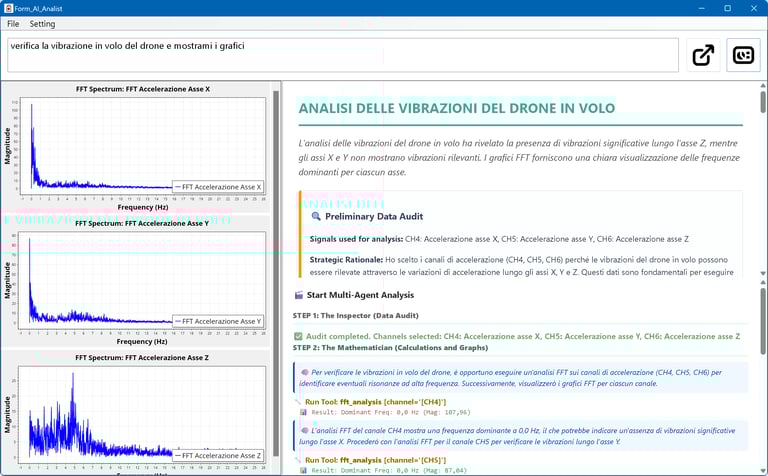Click the log panel scroll up arrow
Image resolution: width=768 pixels, height=476 pixels.
763,282
